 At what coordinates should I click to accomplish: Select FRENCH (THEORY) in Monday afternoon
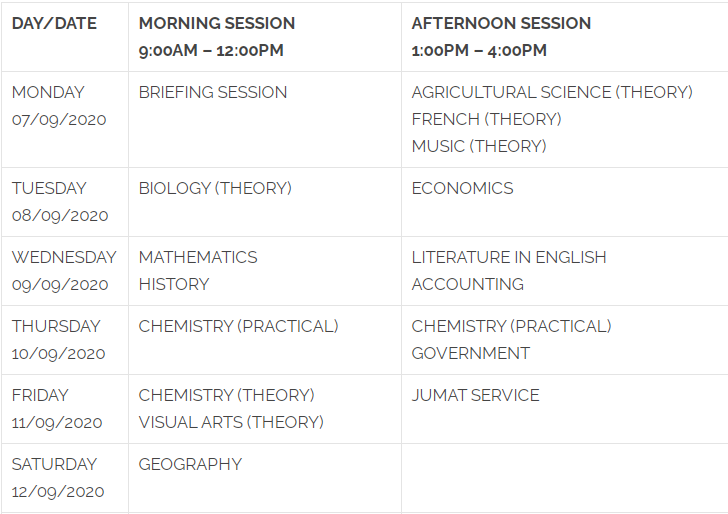487,119
